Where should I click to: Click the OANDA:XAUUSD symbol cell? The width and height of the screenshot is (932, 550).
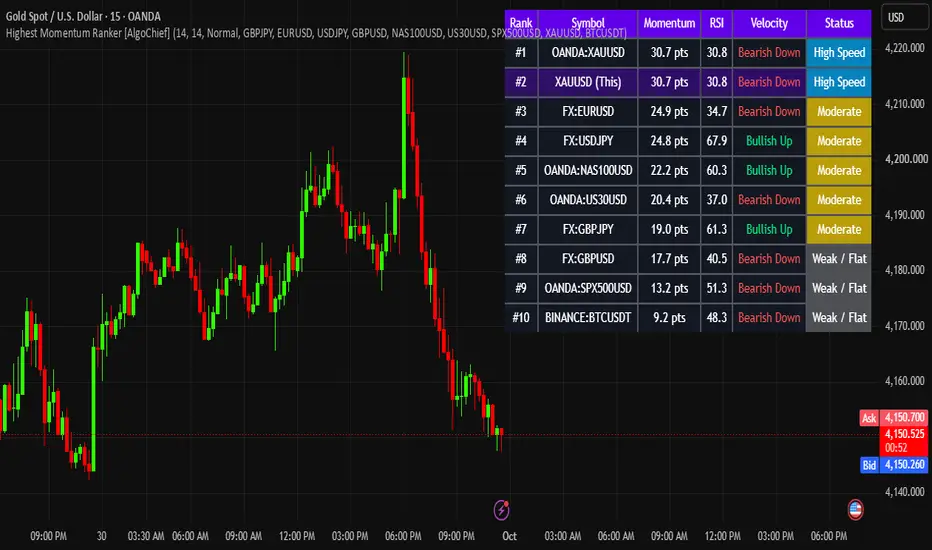[x=588, y=52]
